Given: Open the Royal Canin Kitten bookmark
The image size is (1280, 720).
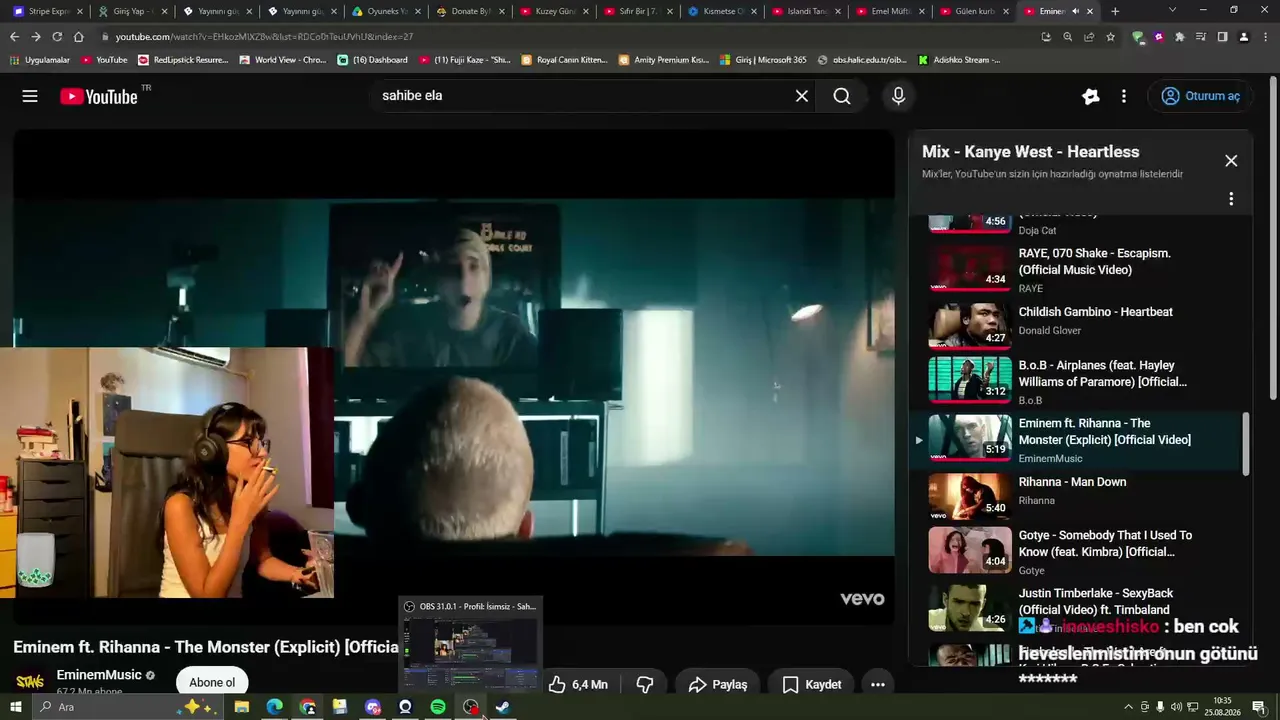Looking at the screenshot, I should pyautogui.click(x=565, y=60).
